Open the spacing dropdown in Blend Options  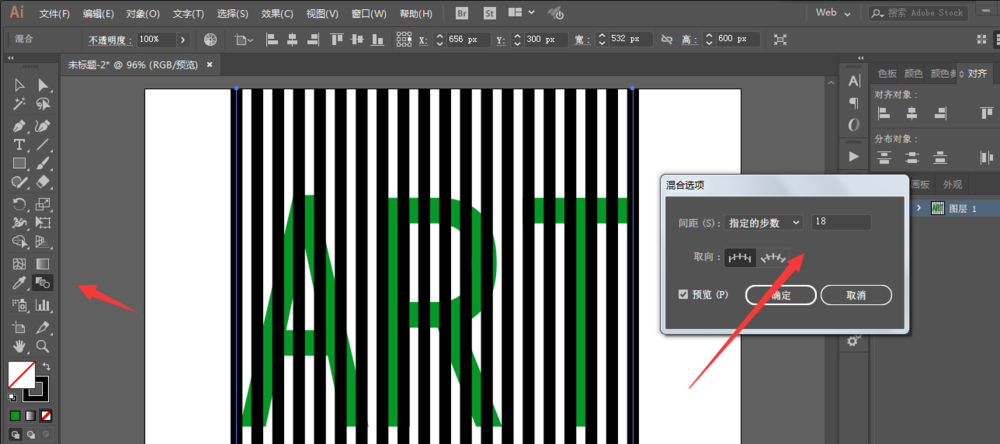(763, 223)
